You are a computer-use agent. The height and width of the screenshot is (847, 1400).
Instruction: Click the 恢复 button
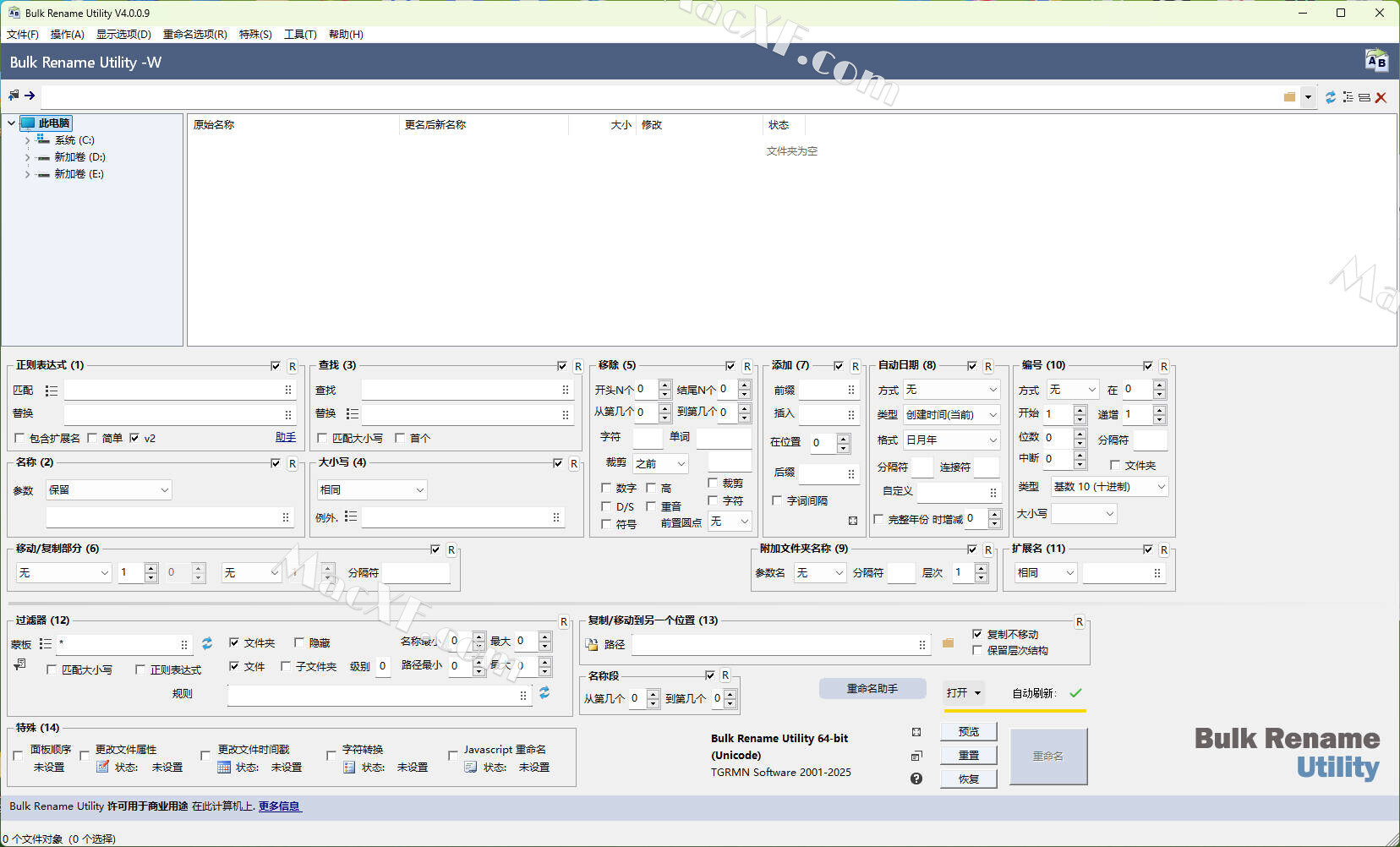pyautogui.click(x=969, y=779)
